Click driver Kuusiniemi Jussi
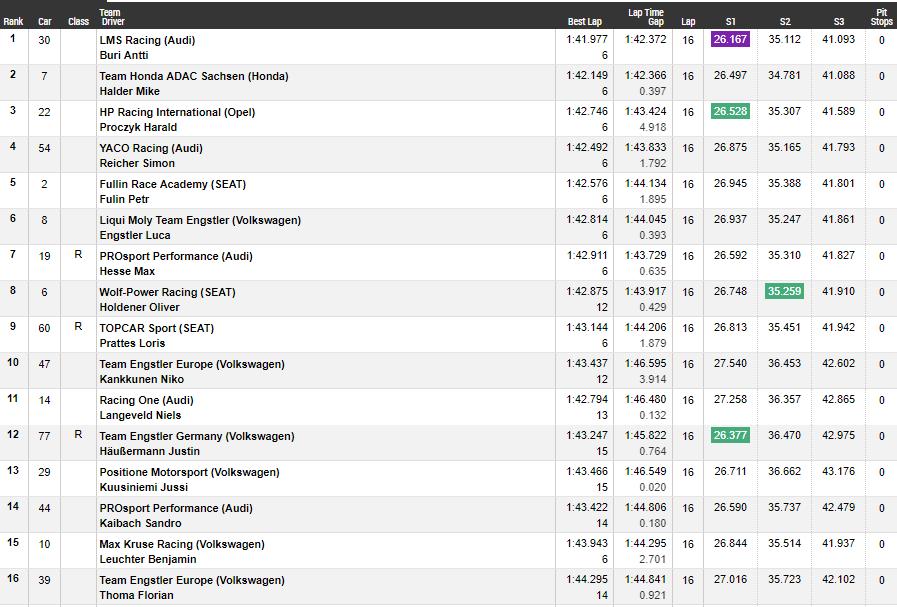The width and height of the screenshot is (897, 607). [144, 488]
